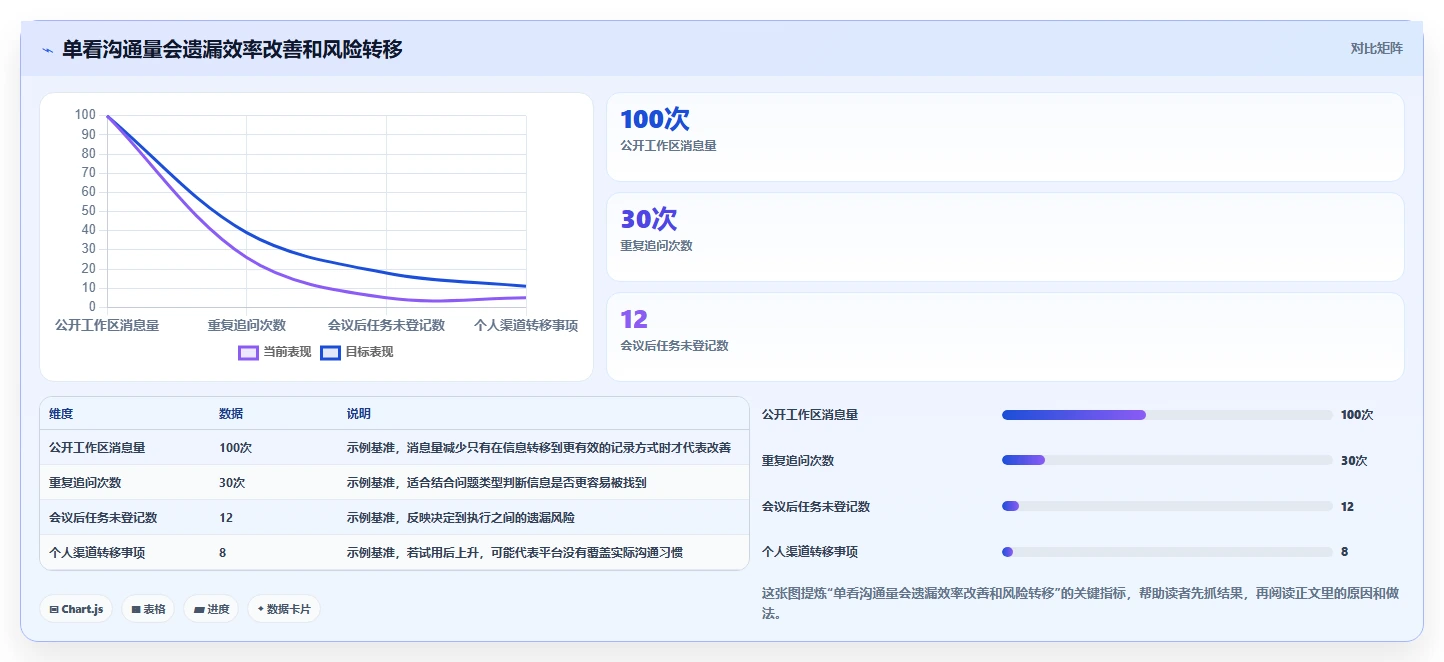The width and height of the screenshot is (1444, 662).
Task: Click the 个人渠道转移事项 x-axis label on the chart
Action: point(526,325)
